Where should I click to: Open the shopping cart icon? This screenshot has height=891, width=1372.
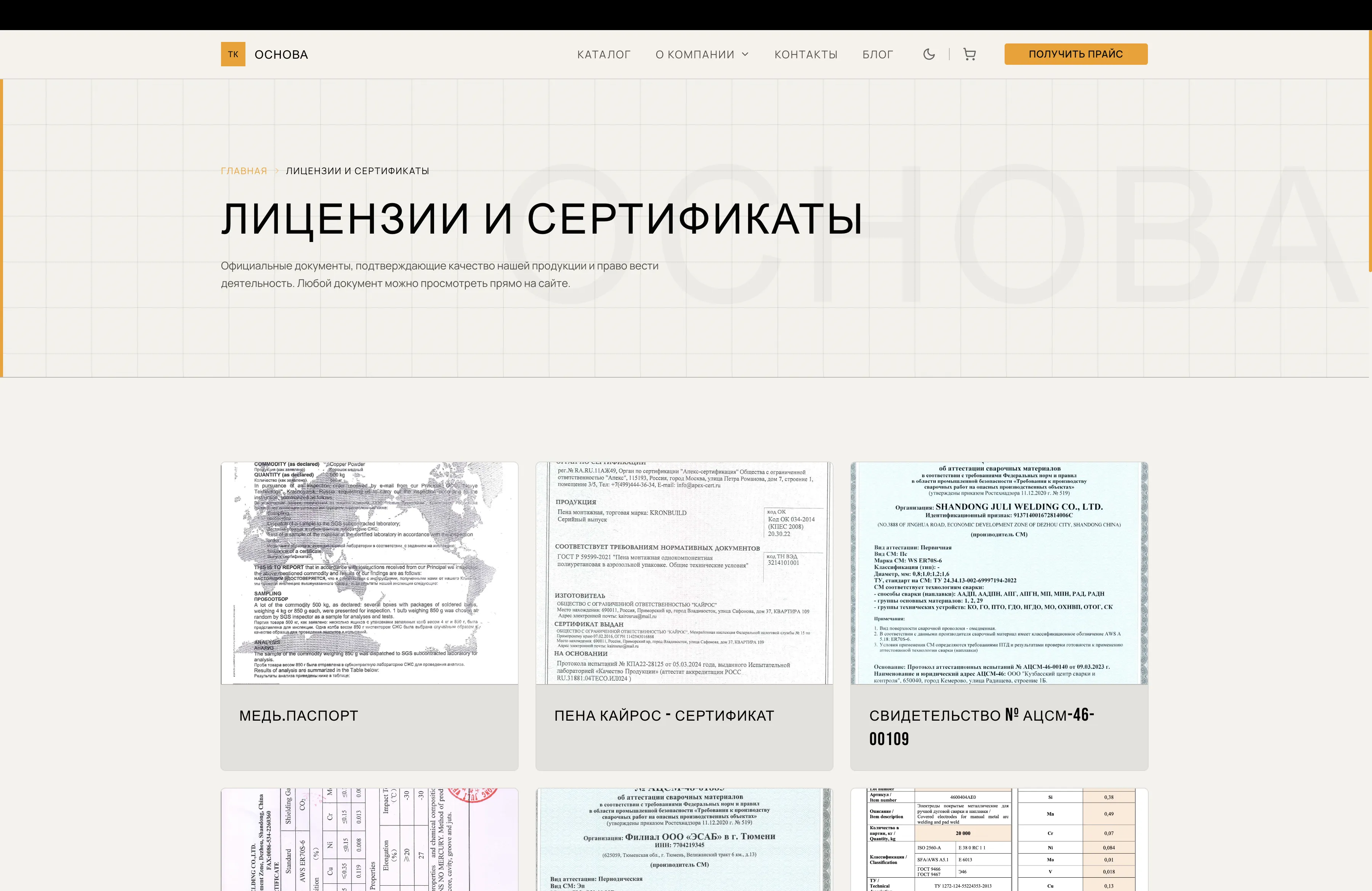coord(970,54)
